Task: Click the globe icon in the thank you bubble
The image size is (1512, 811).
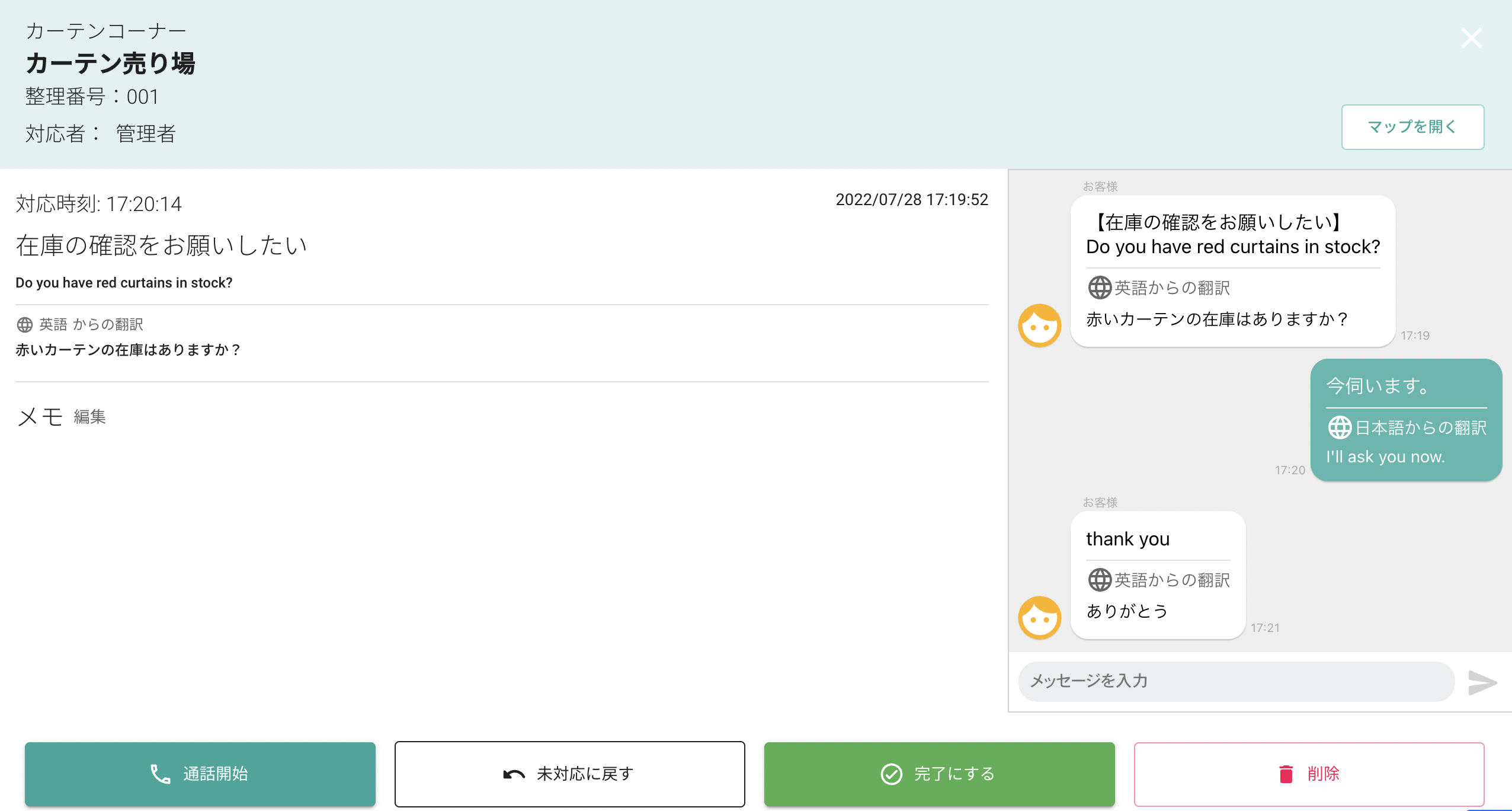Action: 1099,580
